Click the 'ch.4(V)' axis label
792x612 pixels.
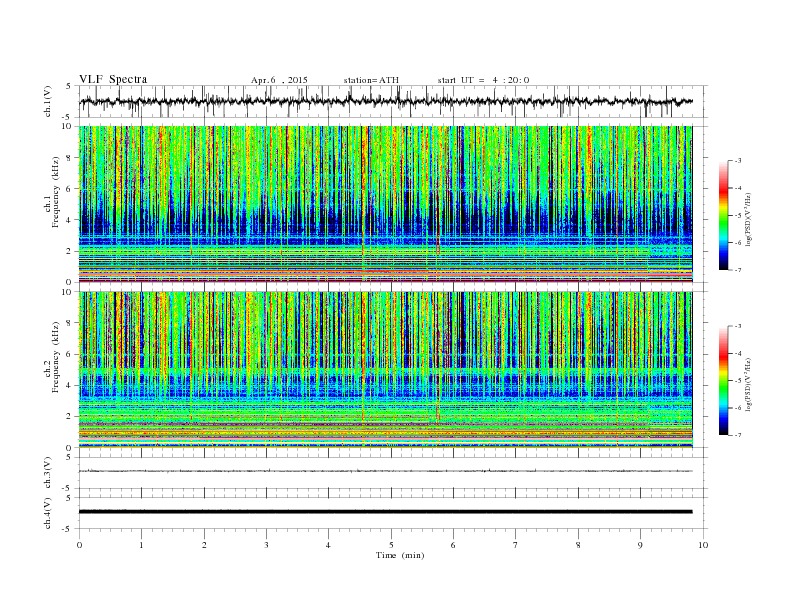tap(48, 513)
